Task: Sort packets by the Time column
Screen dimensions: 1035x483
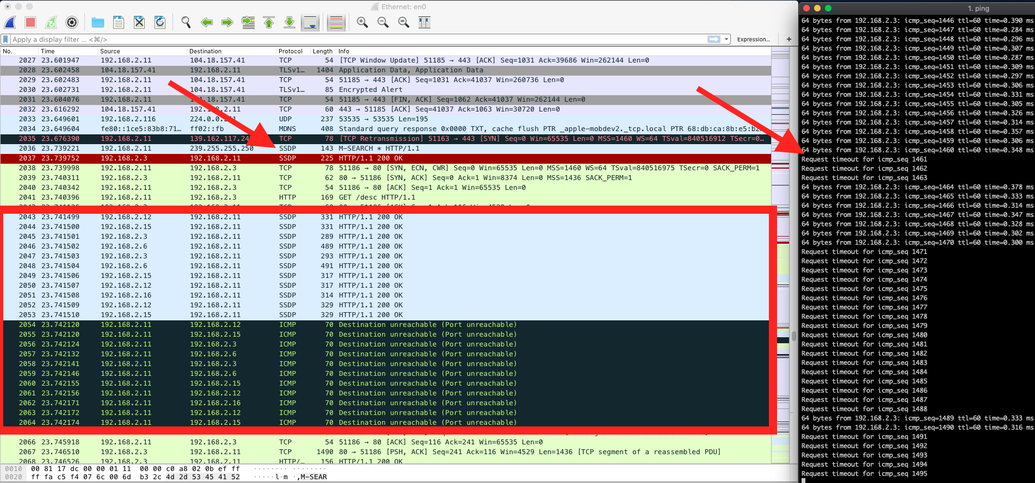Action: [x=68, y=51]
